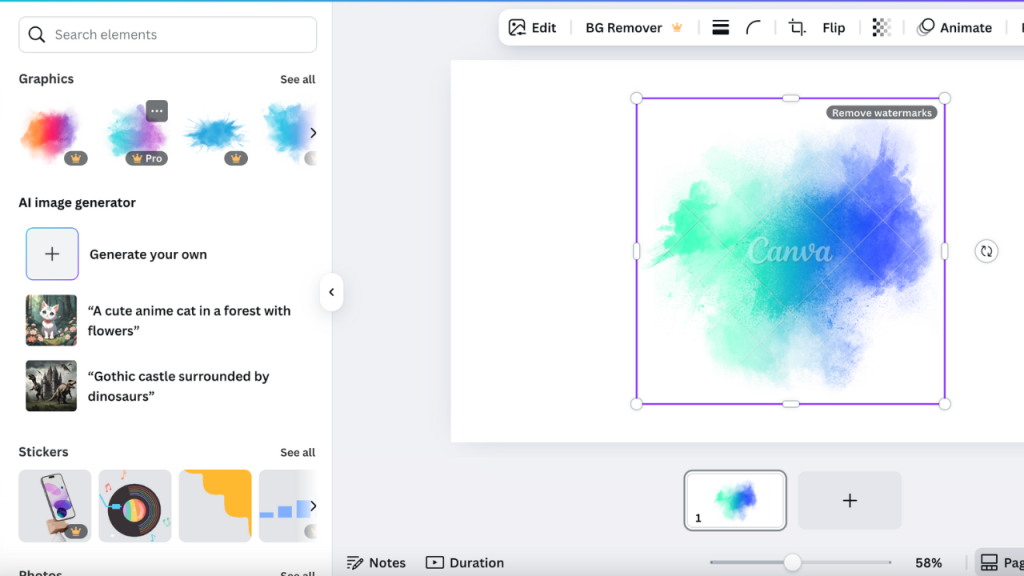Image resolution: width=1024 pixels, height=576 pixels.
Task: Click the Pages grid view button
Action: click(1000, 562)
